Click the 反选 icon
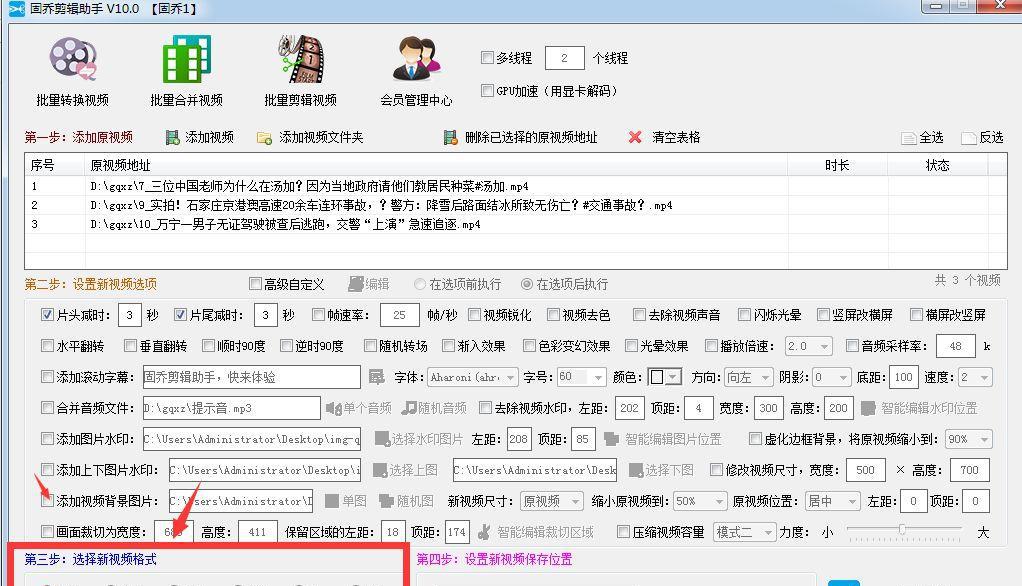Screen dimensions: 1022x586 [x=969, y=138]
